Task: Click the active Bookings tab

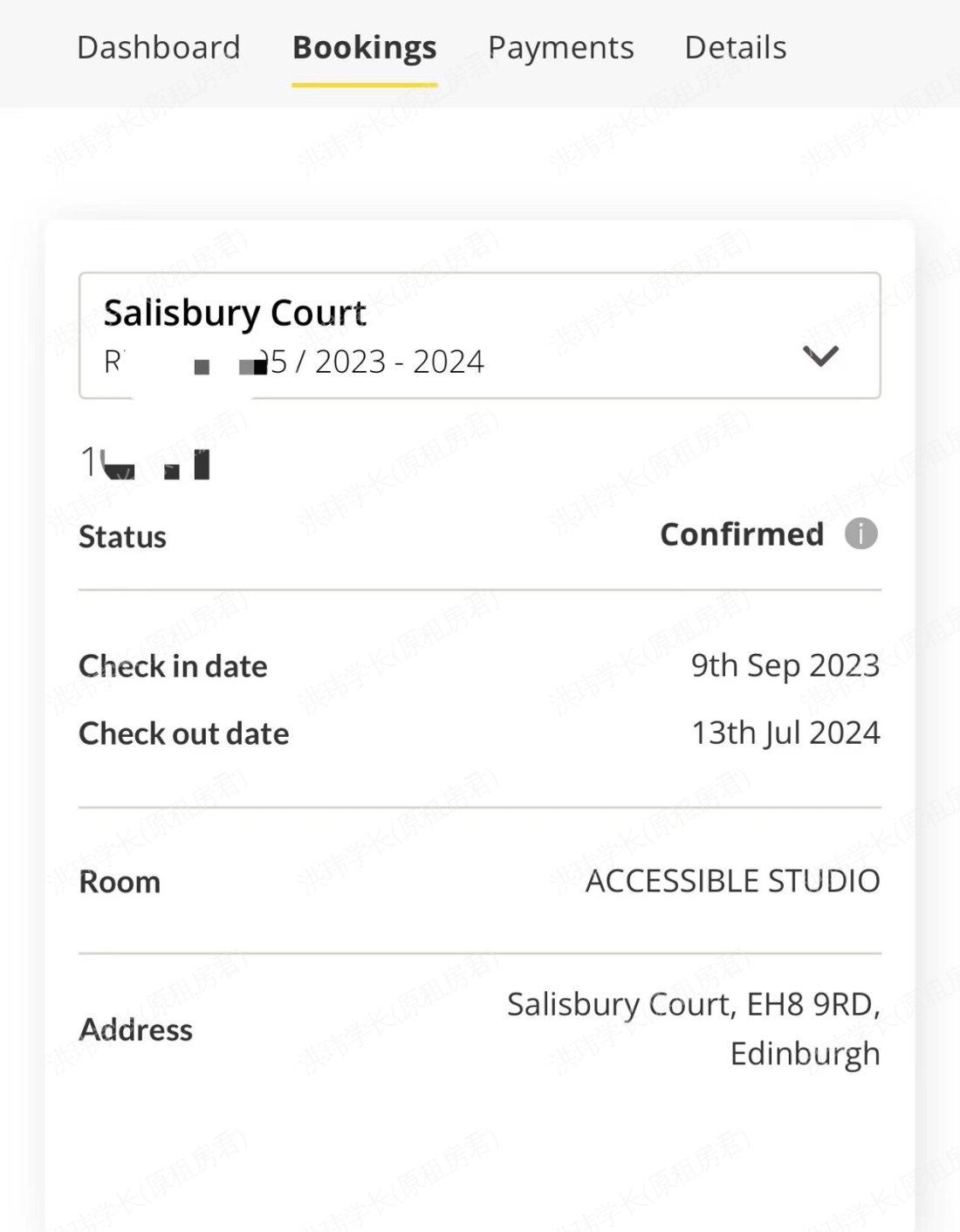Action: click(x=364, y=47)
